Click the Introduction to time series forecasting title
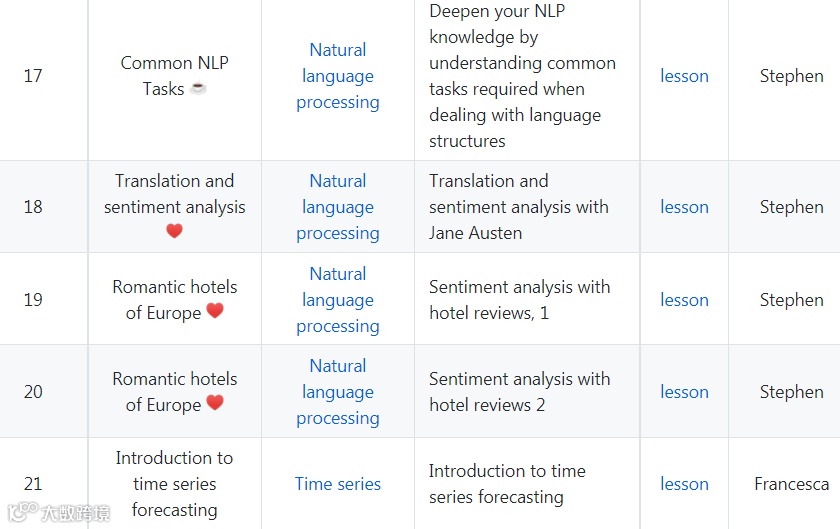This screenshot has width=840, height=529. (175, 484)
